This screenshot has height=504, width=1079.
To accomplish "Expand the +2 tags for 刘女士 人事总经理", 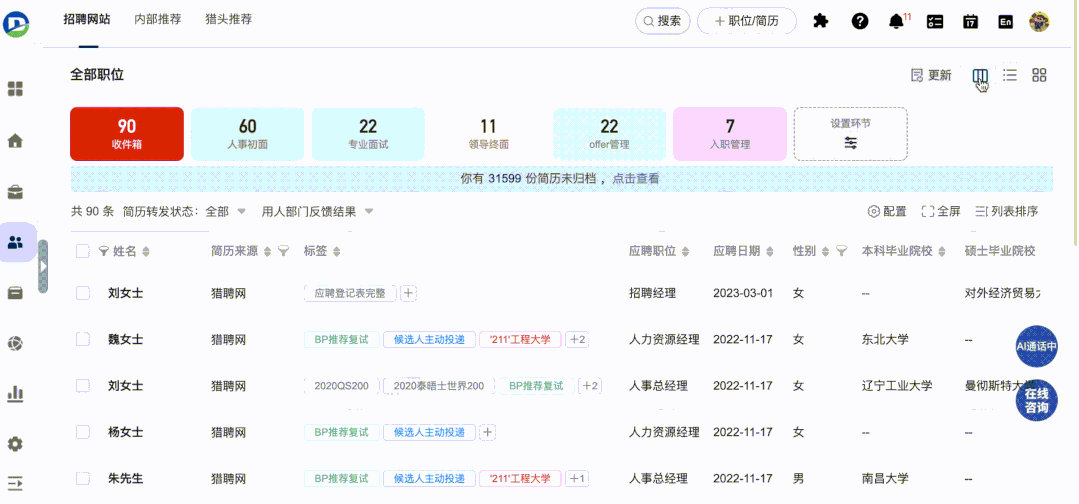I will coord(590,386).
